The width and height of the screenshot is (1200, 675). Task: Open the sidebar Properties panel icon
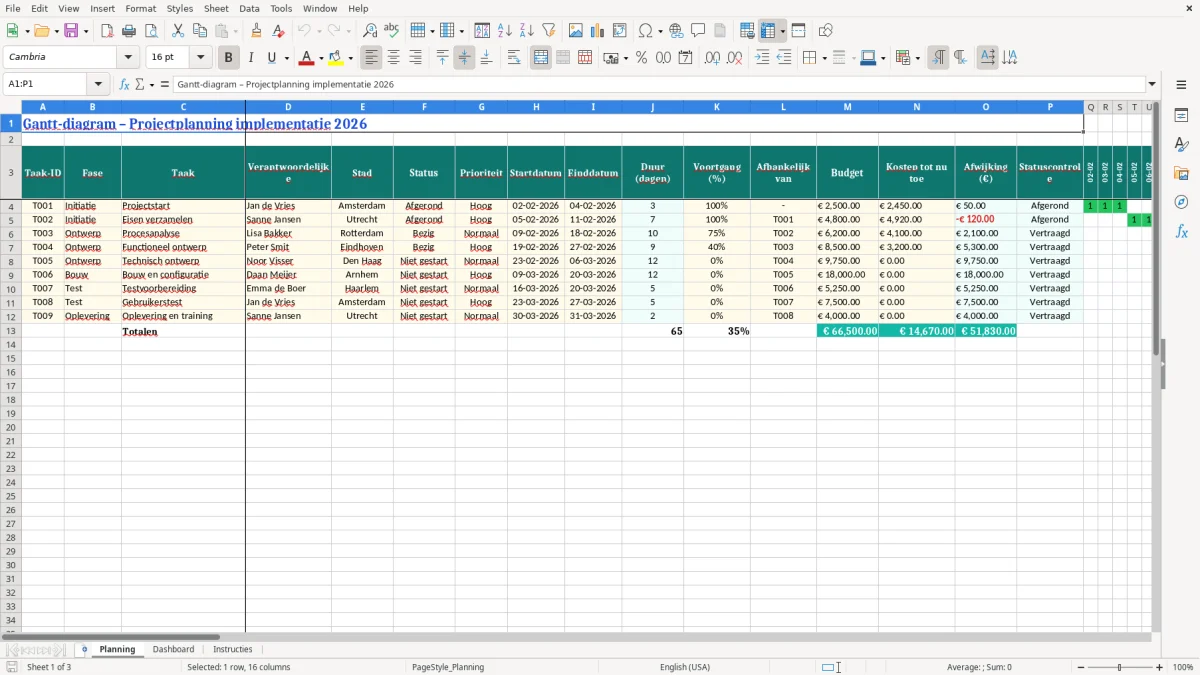click(1182, 116)
